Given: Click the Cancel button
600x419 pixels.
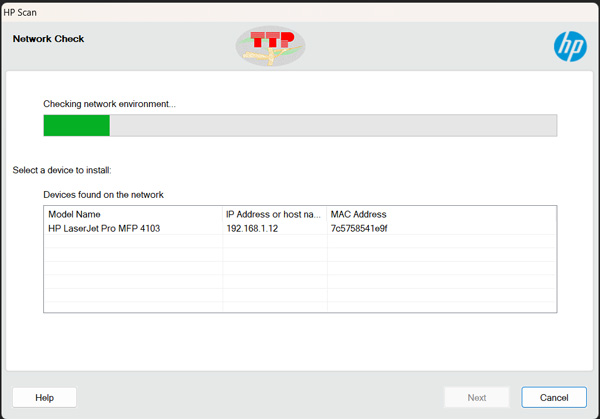Looking at the screenshot, I should click(554, 398).
